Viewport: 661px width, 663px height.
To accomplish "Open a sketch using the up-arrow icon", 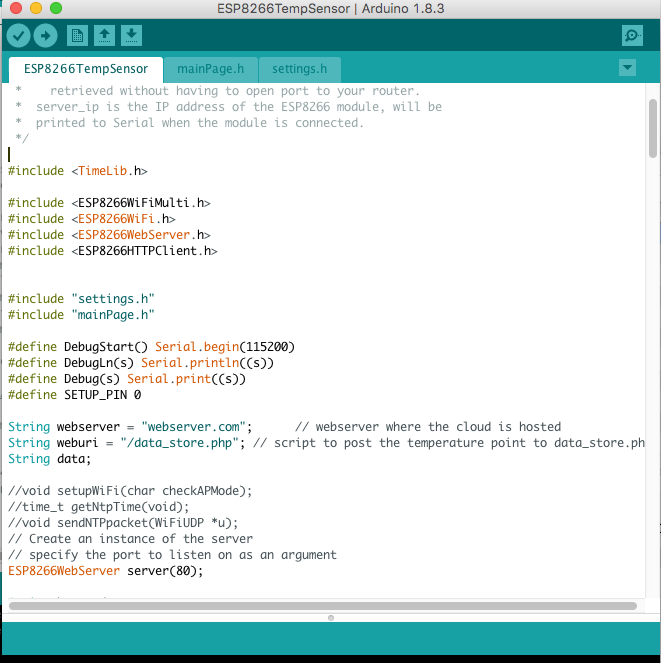I will [x=104, y=36].
